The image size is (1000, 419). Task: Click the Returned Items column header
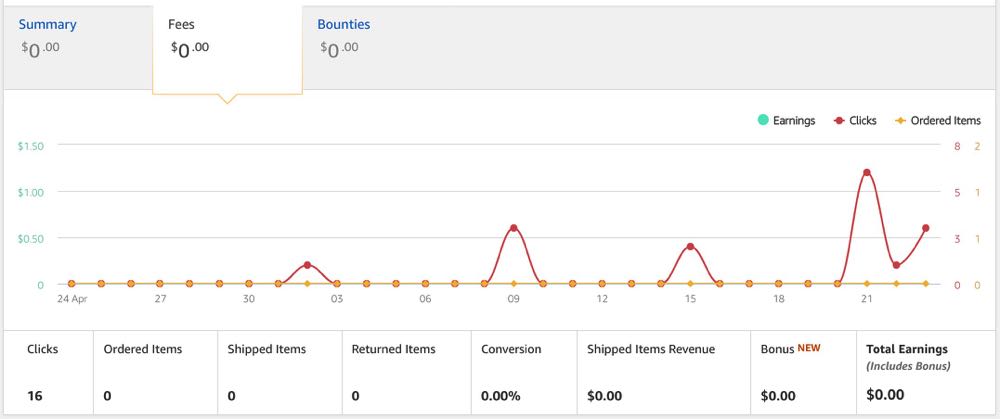click(393, 349)
